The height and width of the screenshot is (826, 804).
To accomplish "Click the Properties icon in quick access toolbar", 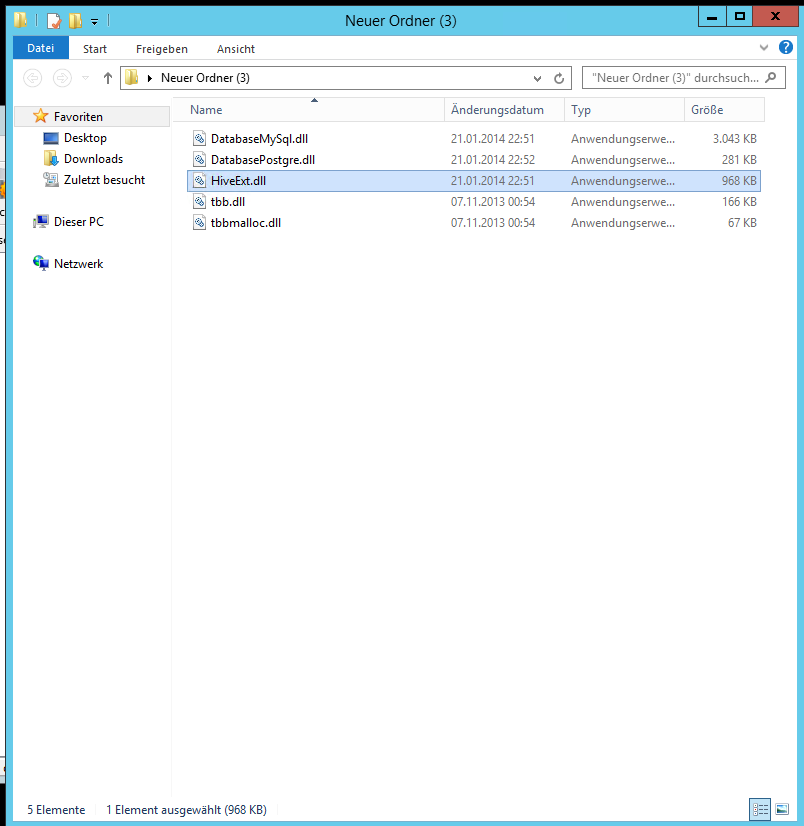I will (x=54, y=21).
